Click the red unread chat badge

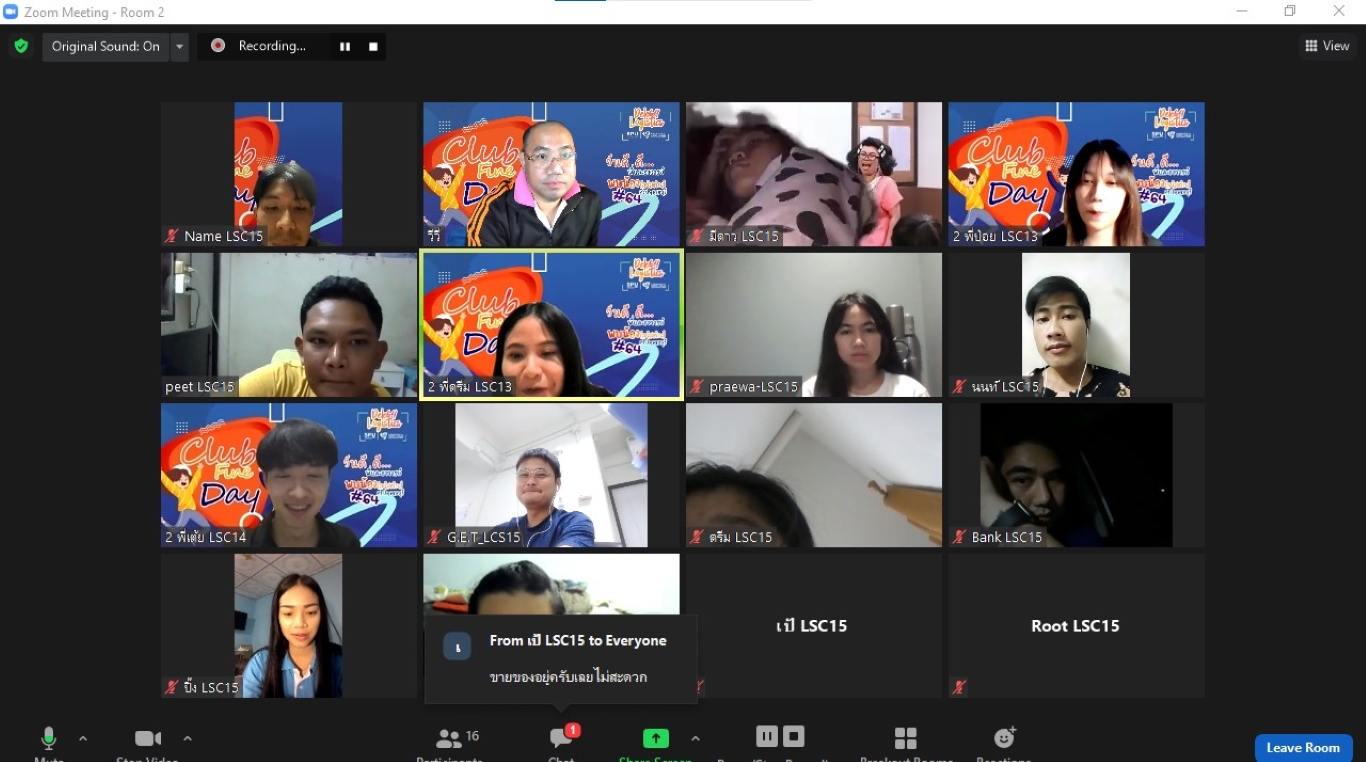tap(573, 731)
